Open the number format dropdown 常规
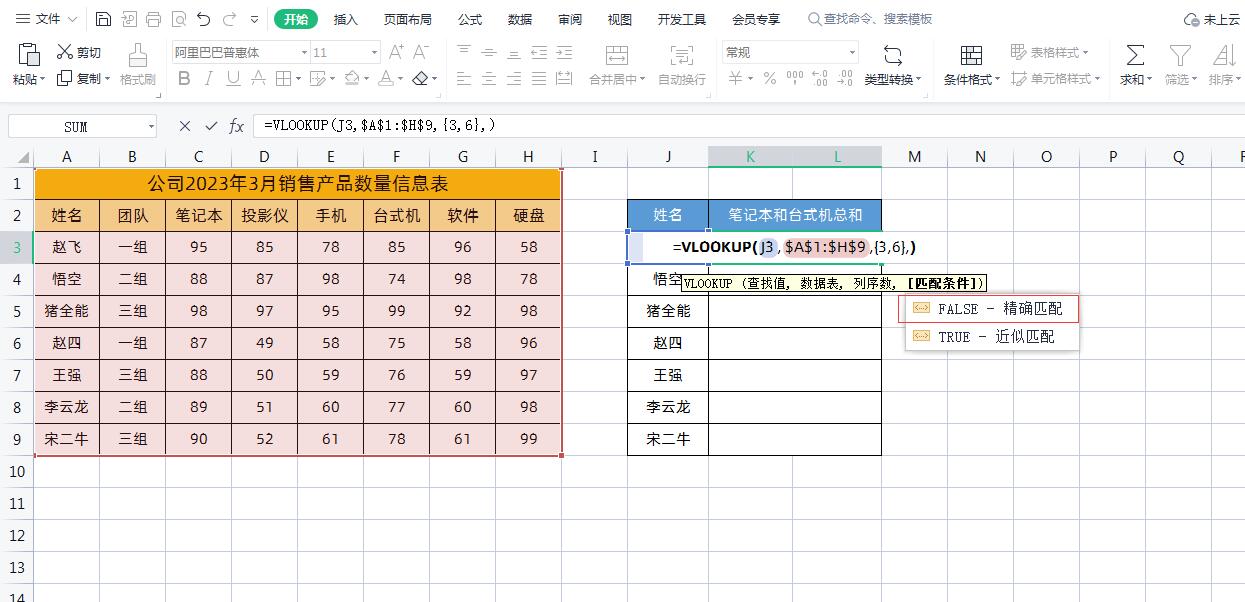 [852, 52]
